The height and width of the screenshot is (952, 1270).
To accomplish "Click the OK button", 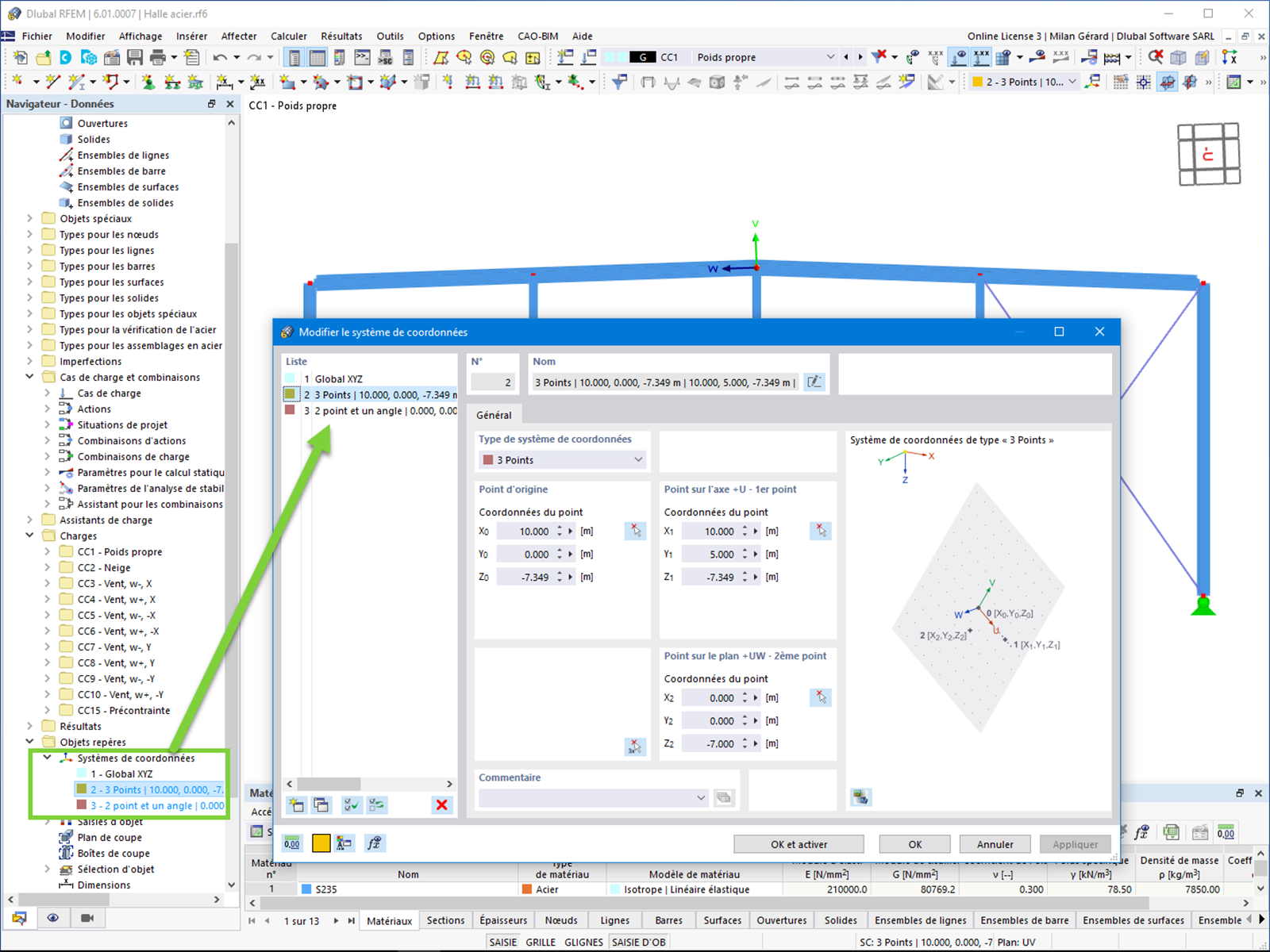I will 914,844.
